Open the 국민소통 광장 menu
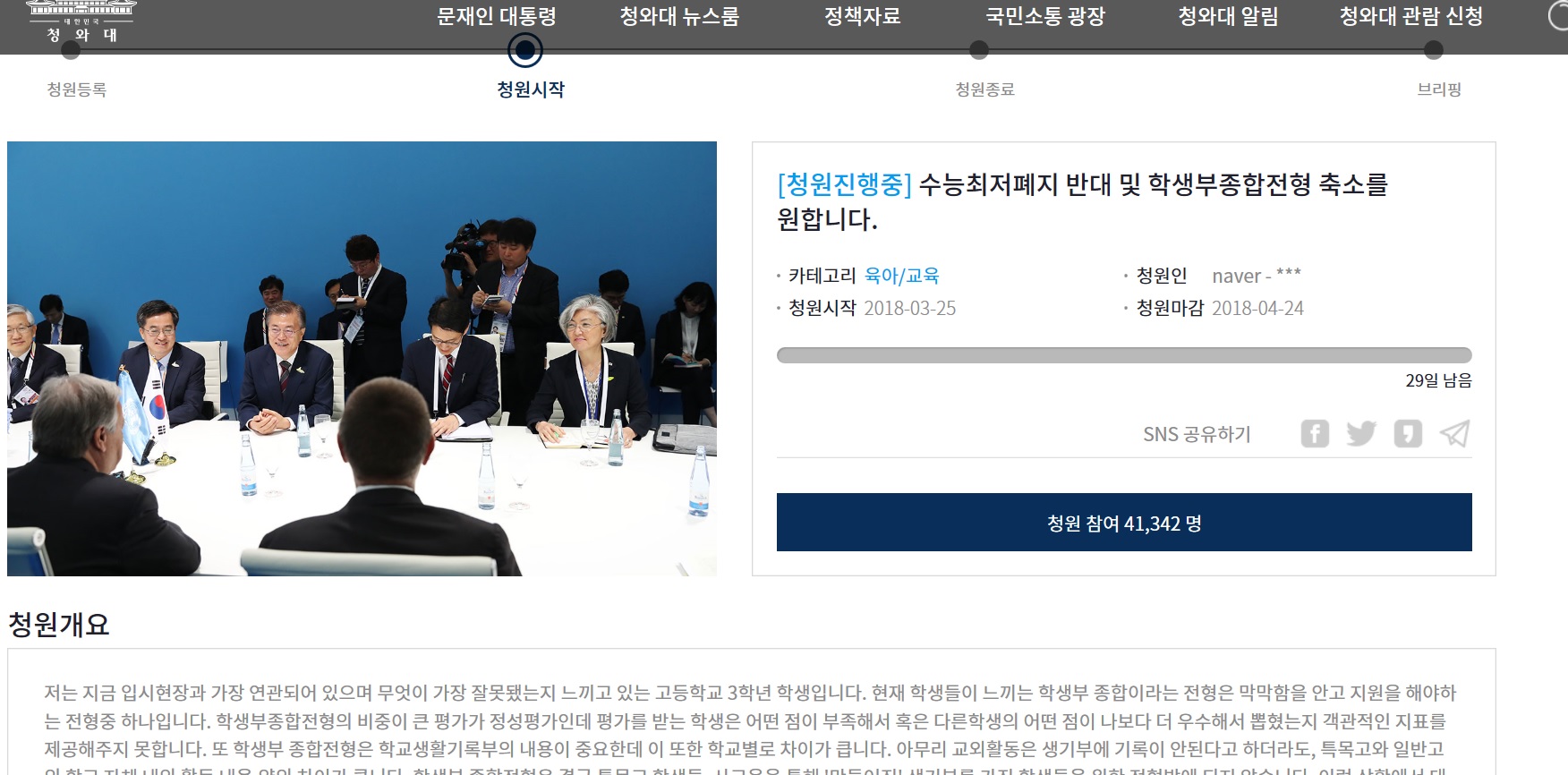The height and width of the screenshot is (775, 1568). click(x=1045, y=16)
